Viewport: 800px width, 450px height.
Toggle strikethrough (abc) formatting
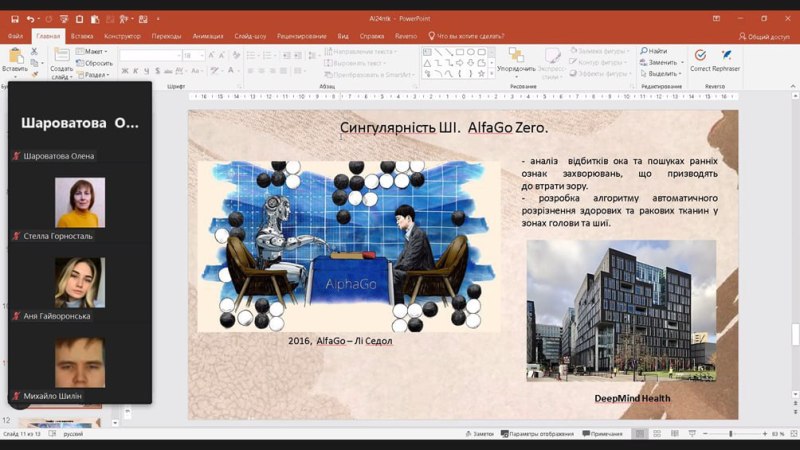pyautogui.click(x=168, y=71)
